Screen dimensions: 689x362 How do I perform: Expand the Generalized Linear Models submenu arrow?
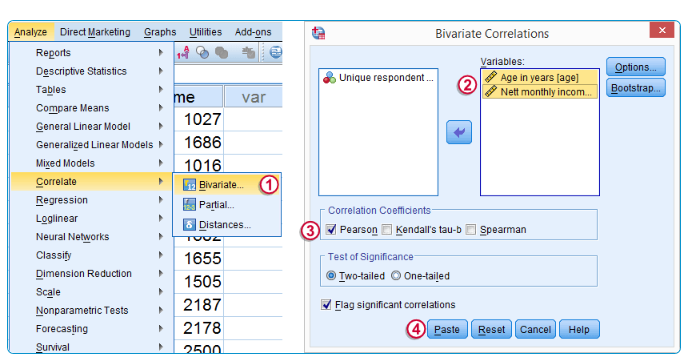click(x=160, y=145)
